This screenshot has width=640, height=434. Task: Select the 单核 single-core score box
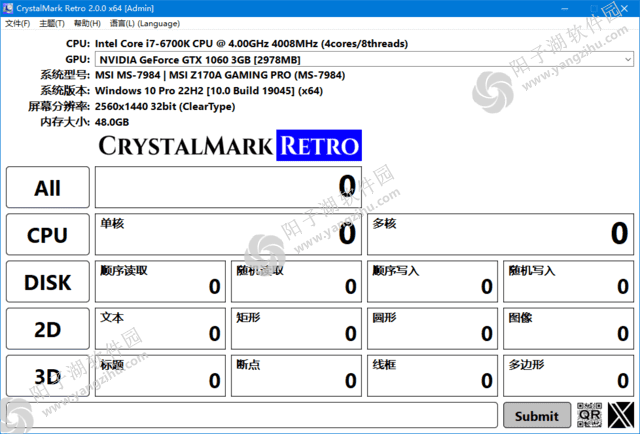coord(228,235)
